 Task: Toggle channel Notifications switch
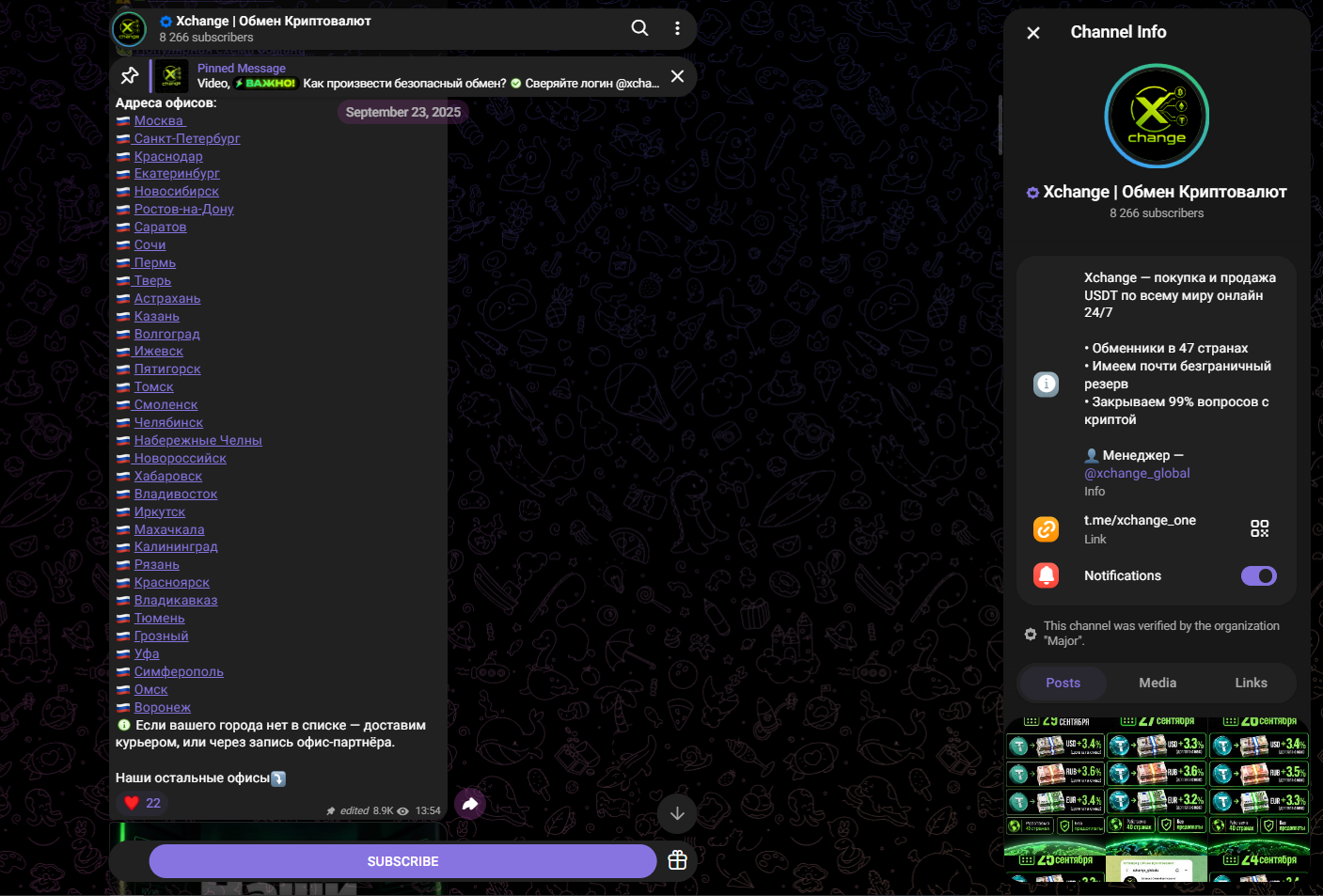(x=1259, y=575)
